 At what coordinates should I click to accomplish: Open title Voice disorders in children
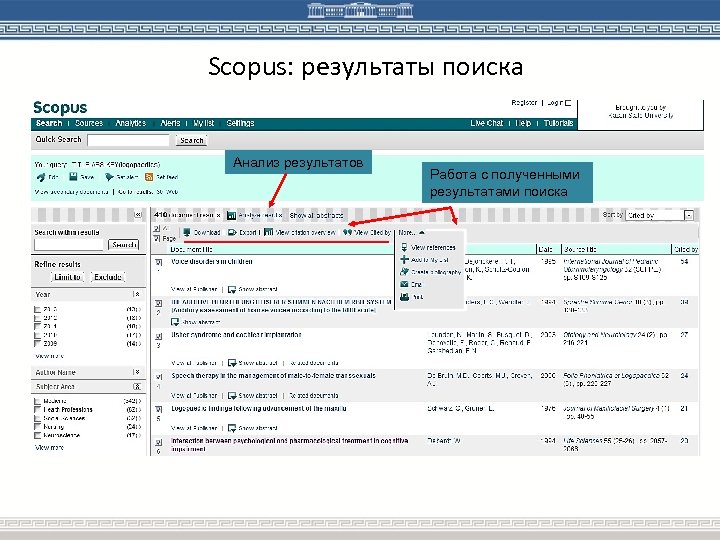click(212, 262)
